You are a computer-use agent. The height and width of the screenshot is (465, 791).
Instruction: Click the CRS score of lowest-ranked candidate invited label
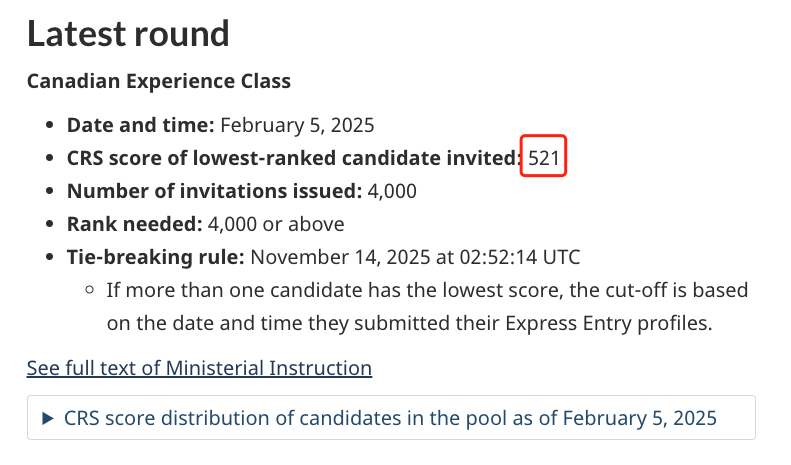pos(294,158)
